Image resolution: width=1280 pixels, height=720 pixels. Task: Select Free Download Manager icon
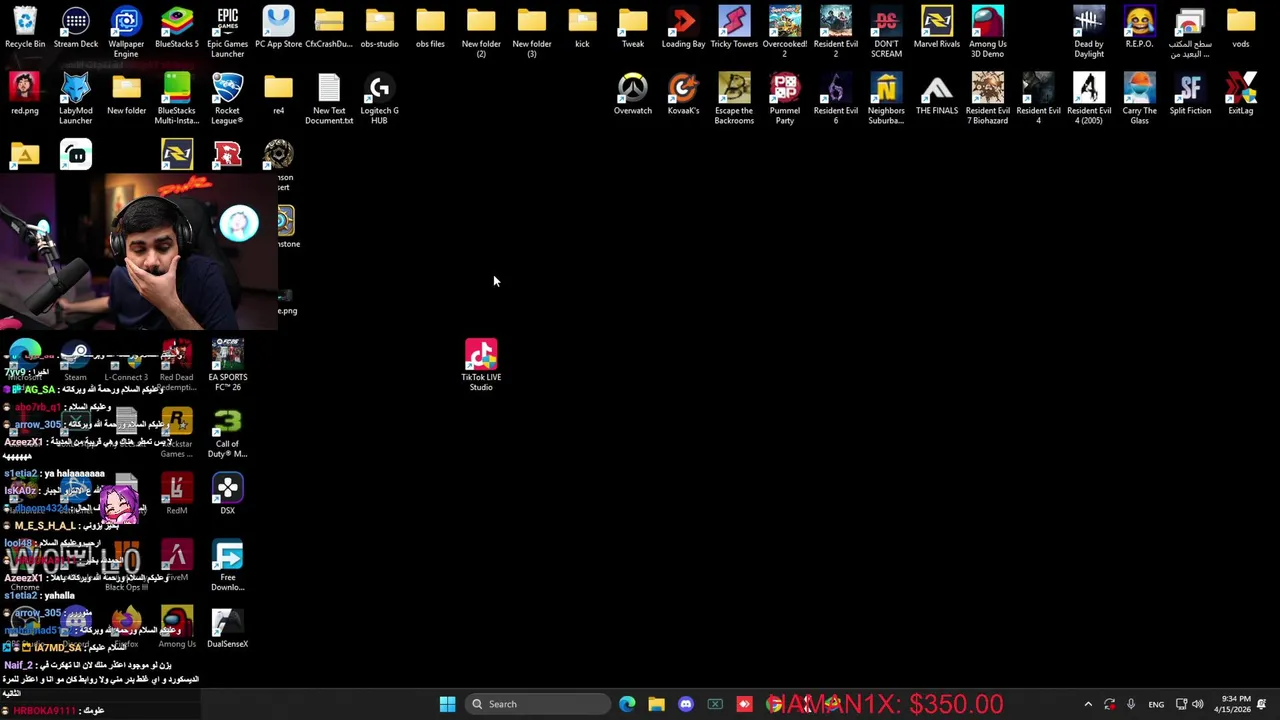click(228, 565)
